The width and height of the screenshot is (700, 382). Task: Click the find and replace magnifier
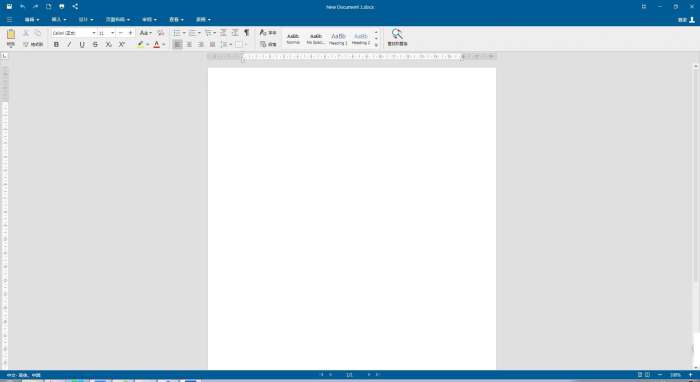pyautogui.click(x=397, y=34)
